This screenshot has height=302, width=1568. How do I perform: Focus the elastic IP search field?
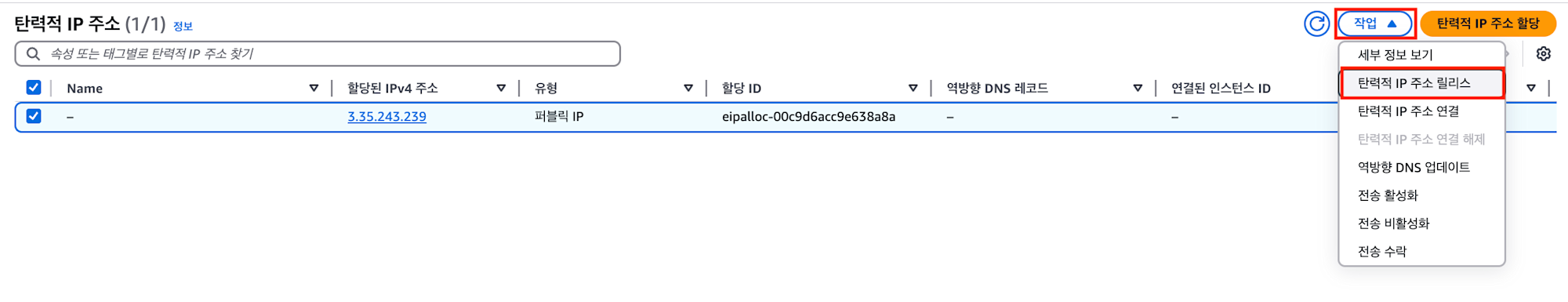[x=318, y=54]
